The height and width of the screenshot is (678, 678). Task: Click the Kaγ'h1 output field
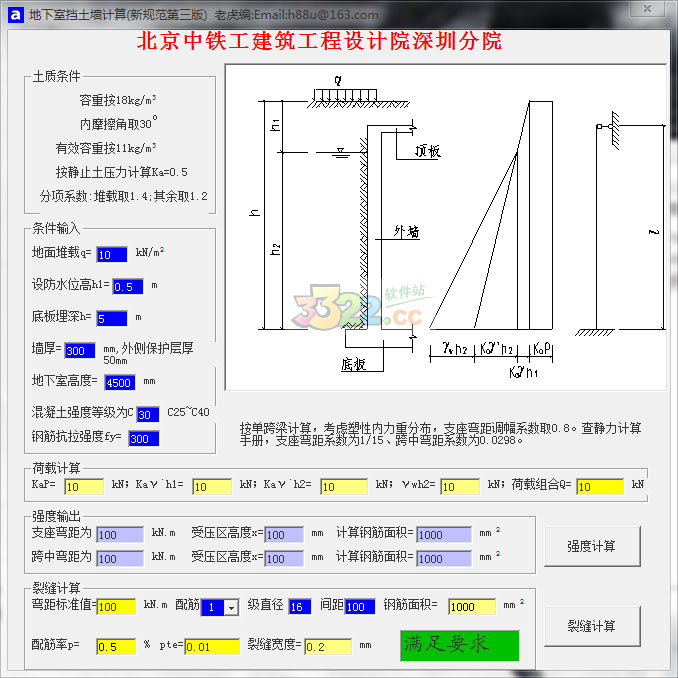click(212, 487)
